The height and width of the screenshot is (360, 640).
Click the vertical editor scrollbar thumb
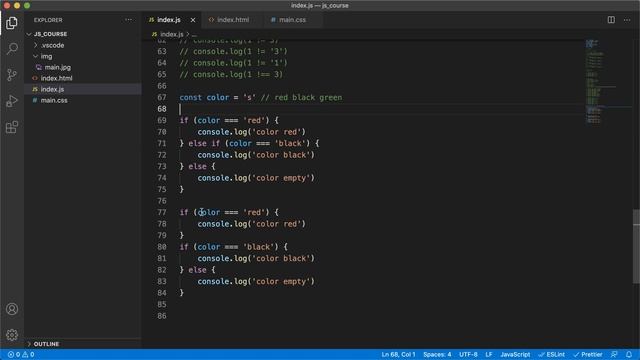coord(636,246)
